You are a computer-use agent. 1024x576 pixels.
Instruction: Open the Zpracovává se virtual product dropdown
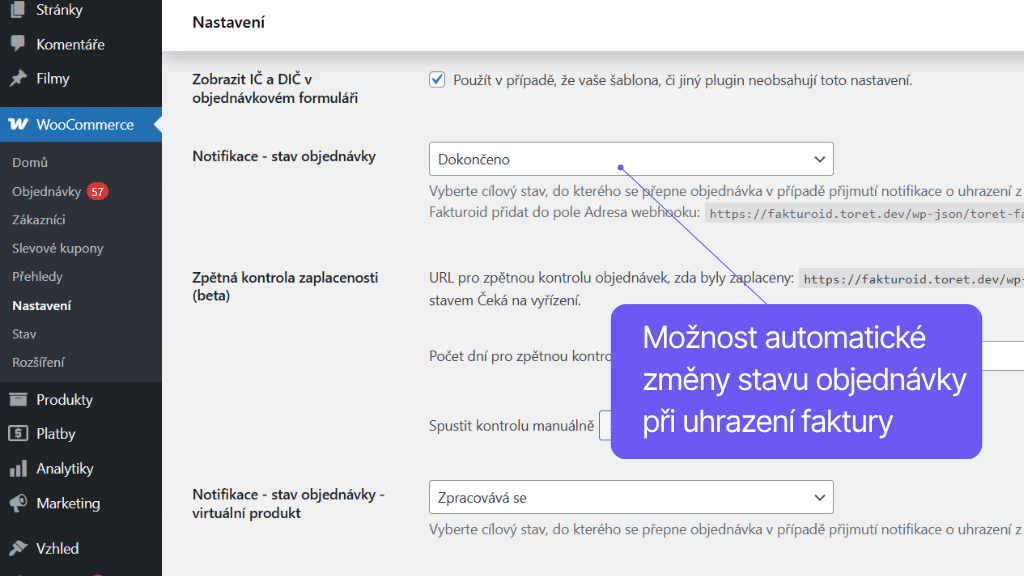coord(630,497)
